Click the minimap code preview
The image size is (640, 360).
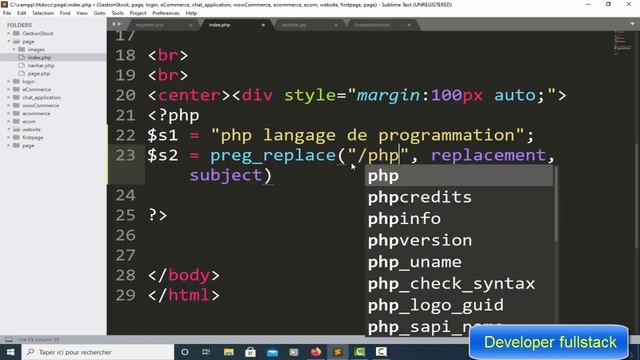(622, 43)
